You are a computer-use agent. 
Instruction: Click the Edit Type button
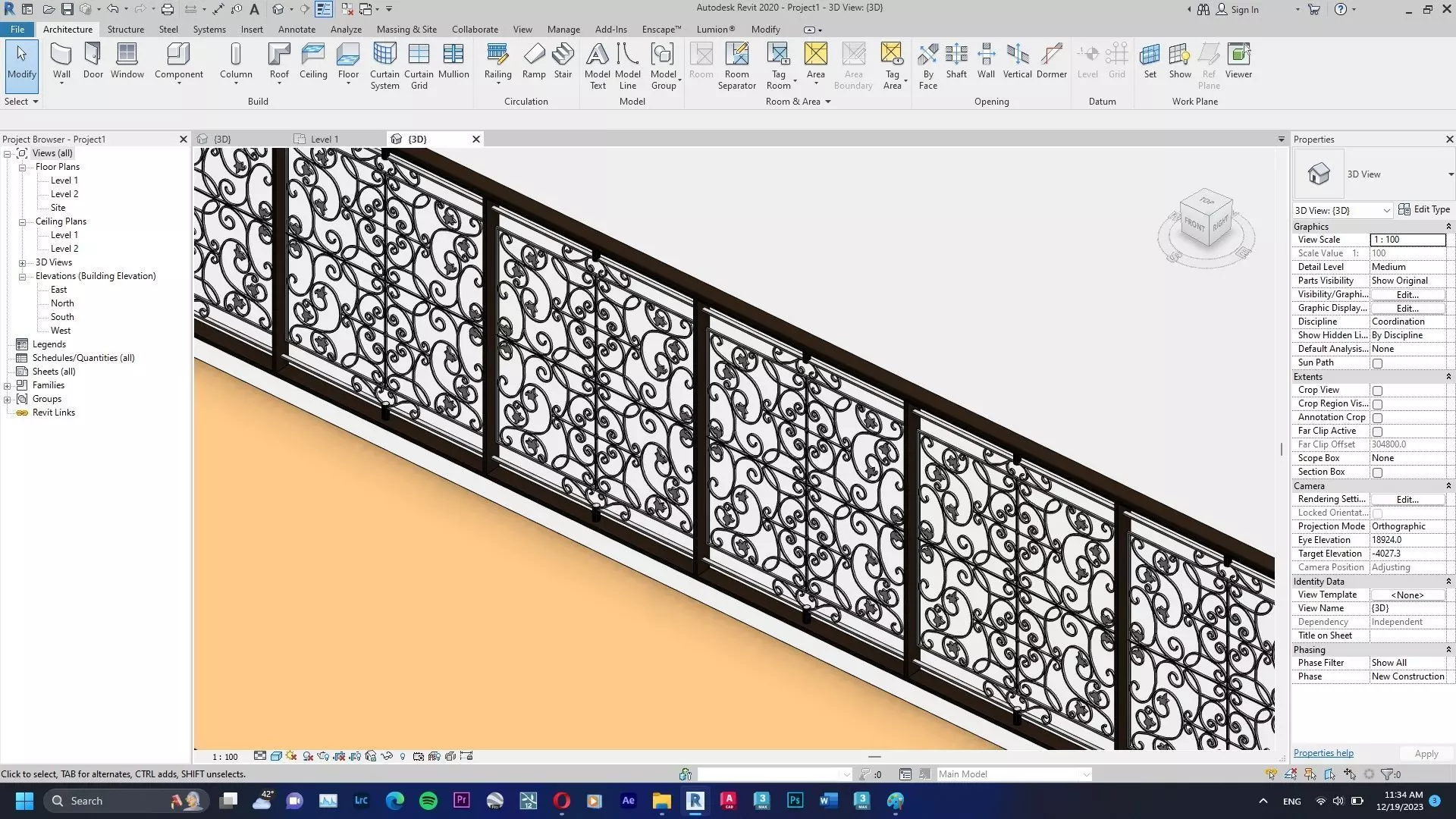pyautogui.click(x=1424, y=209)
